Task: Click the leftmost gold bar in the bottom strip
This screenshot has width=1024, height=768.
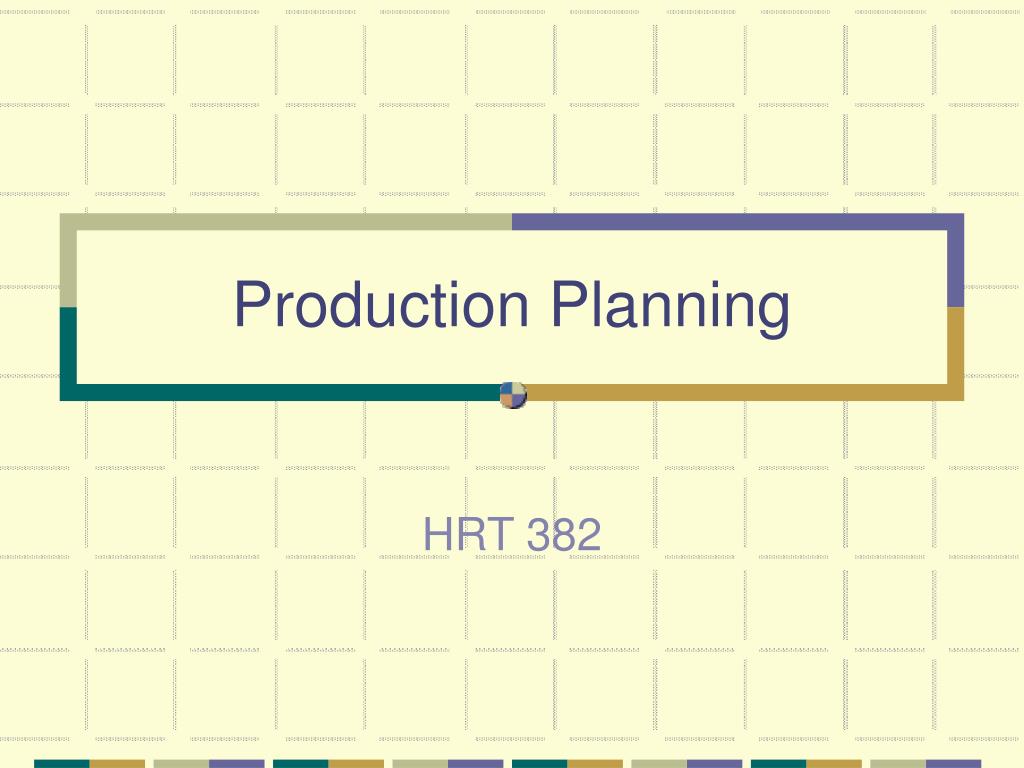Action: coord(117,763)
